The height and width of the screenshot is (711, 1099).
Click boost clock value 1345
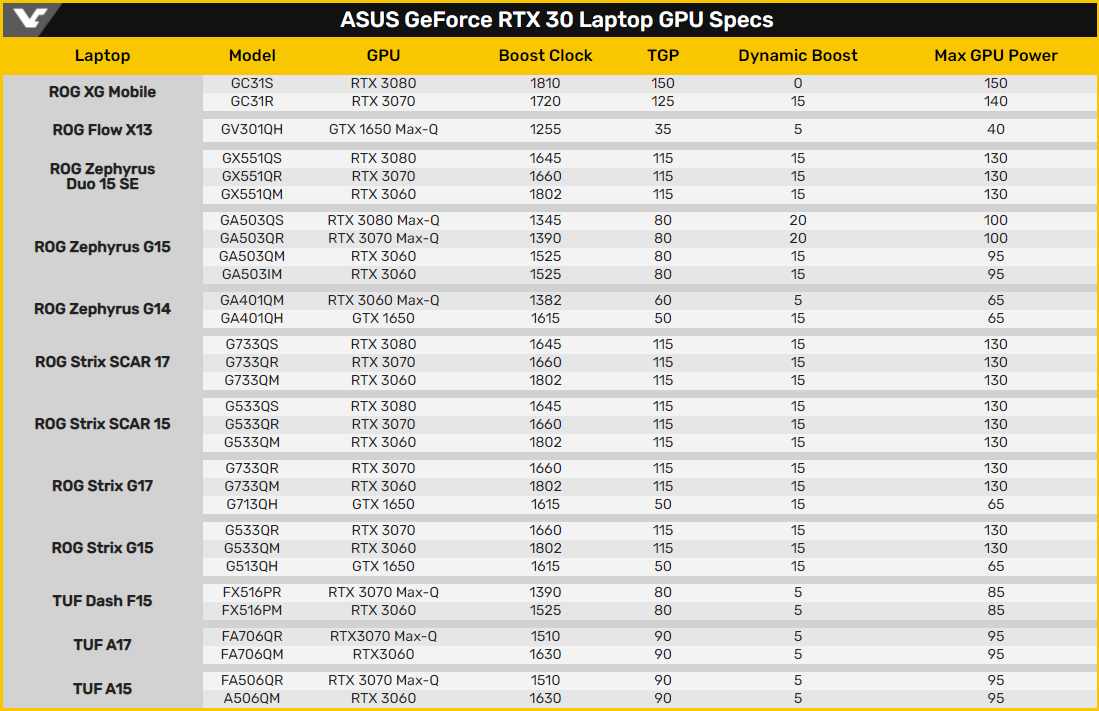pyautogui.click(x=545, y=220)
